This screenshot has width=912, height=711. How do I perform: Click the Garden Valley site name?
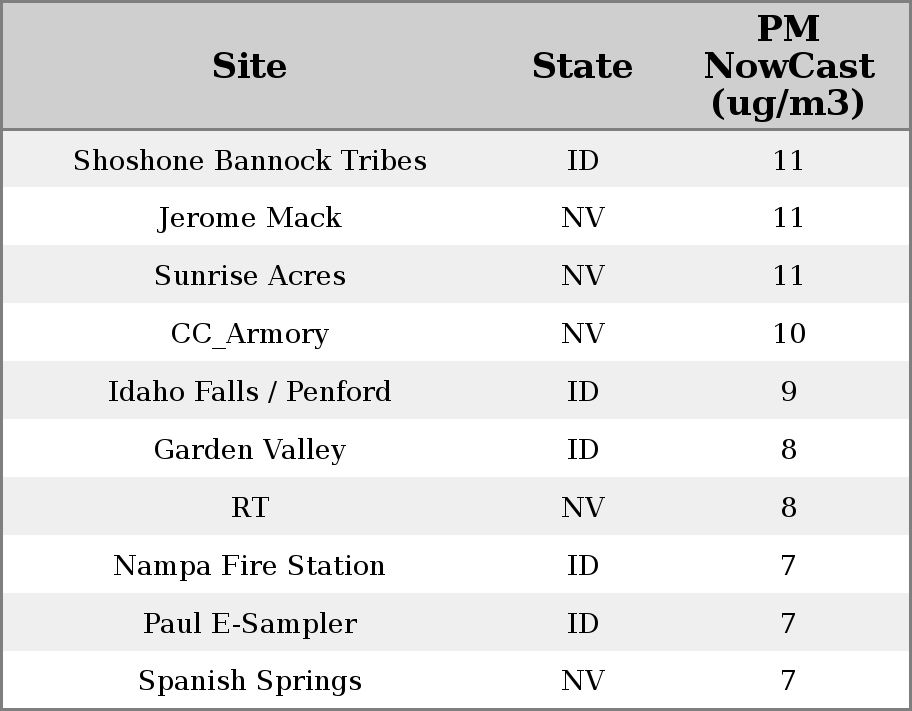[x=249, y=450]
